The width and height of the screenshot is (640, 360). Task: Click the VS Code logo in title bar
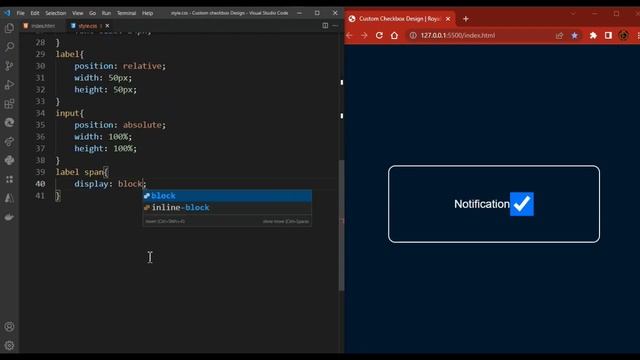(7, 13)
